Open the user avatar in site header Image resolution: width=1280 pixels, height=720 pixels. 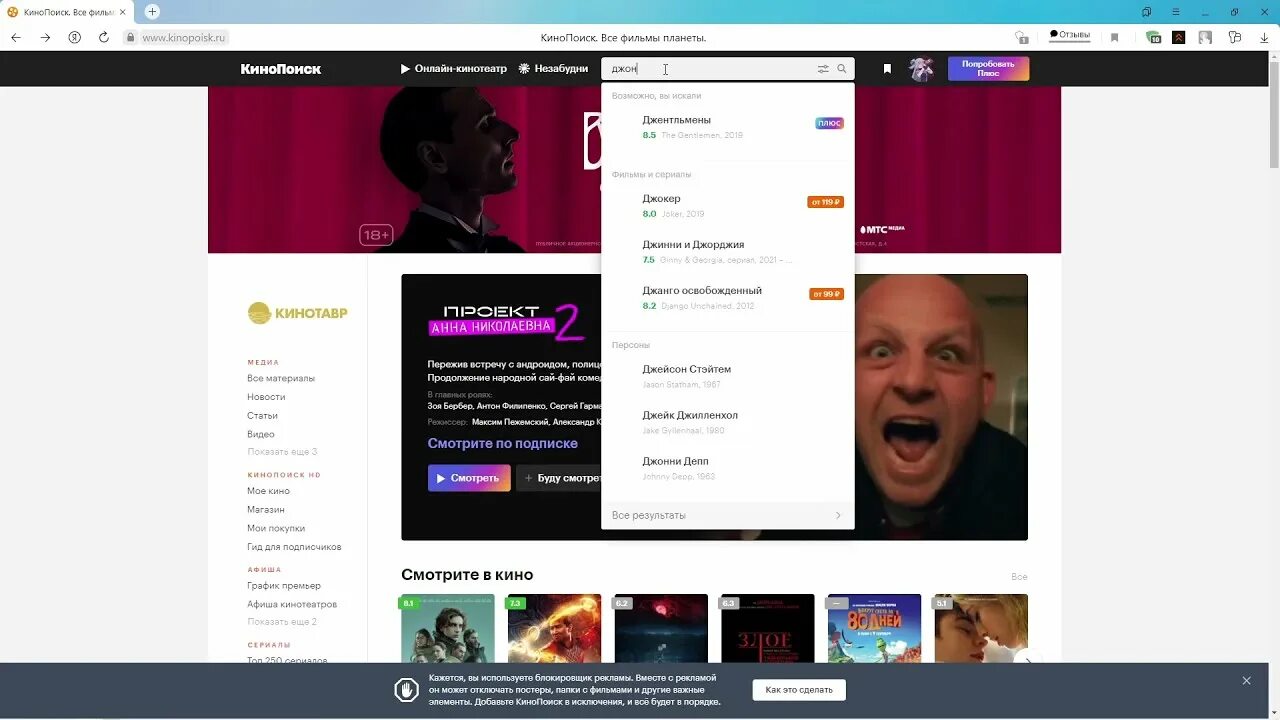coord(921,69)
